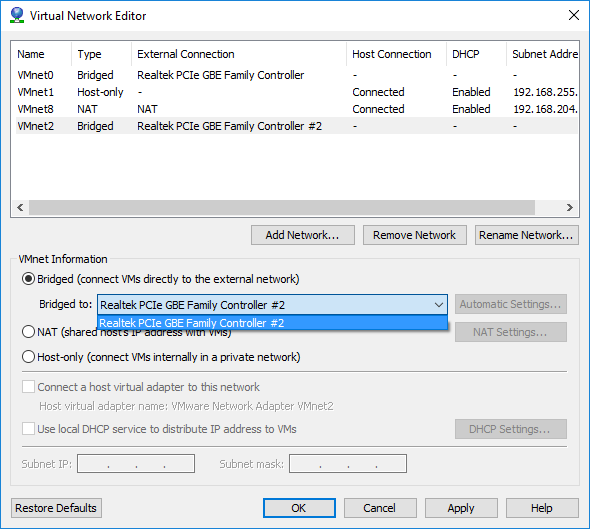Viewport: 590px width, 529px height.
Task: Click the network list scroll left arrow
Action: [20, 207]
